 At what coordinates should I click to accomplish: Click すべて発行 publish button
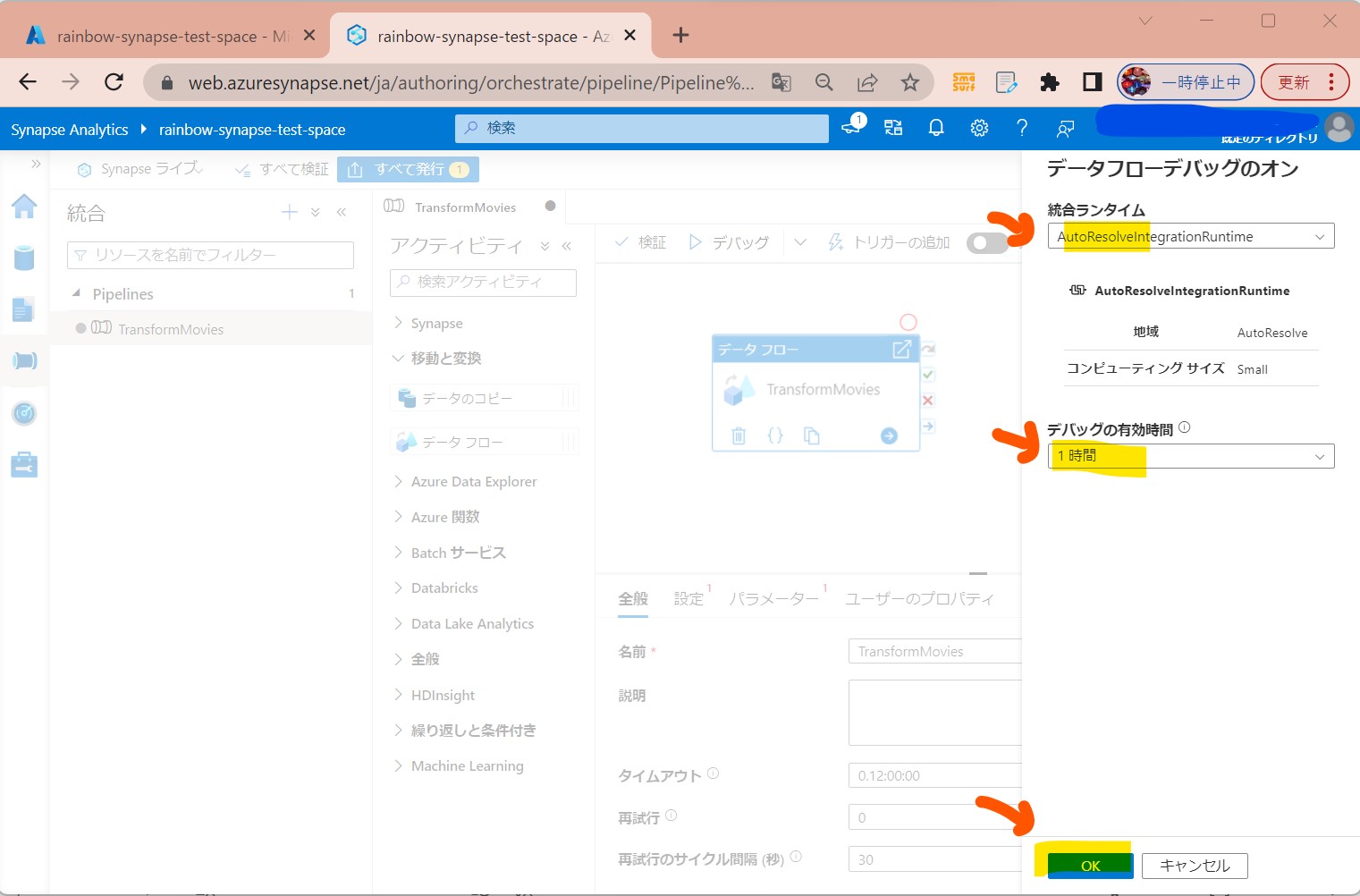coord(408,169)
